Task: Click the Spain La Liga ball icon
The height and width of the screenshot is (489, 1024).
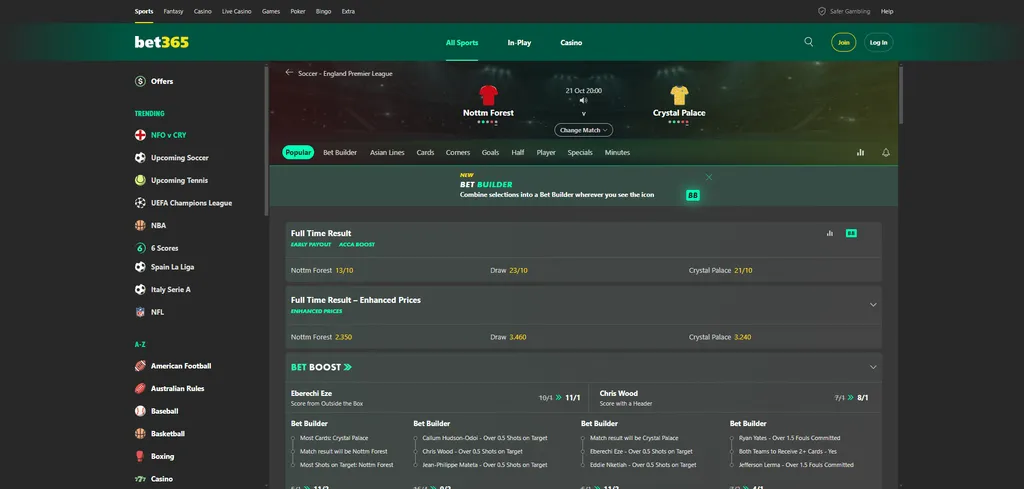Action: click(140, 267)
